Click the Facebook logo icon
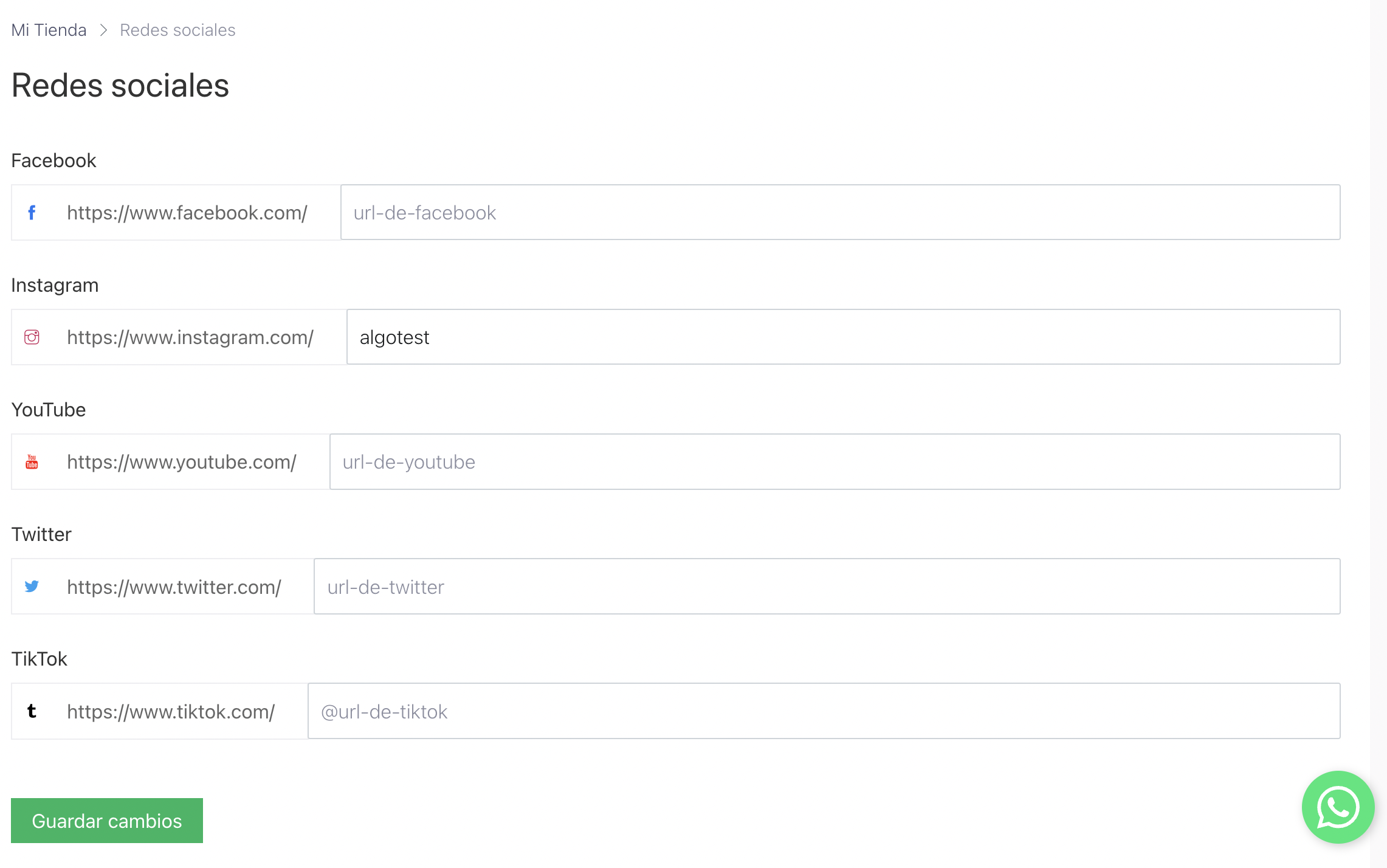Image resolution: width=1387 pixels, height=868 pixels. click(32, 213)
